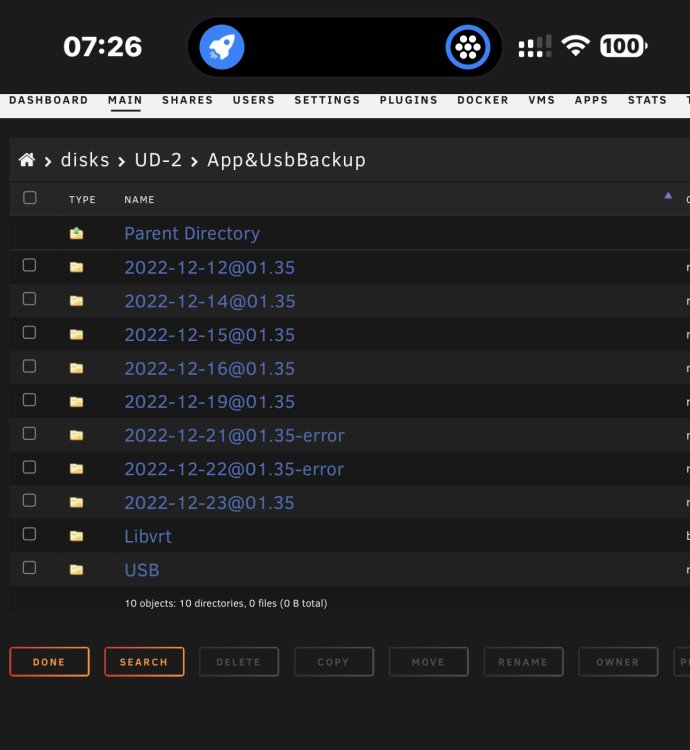This screenshot has width=690, height=750.
Task: Tap the battery 100 indicator
Action: pos(624,46)
